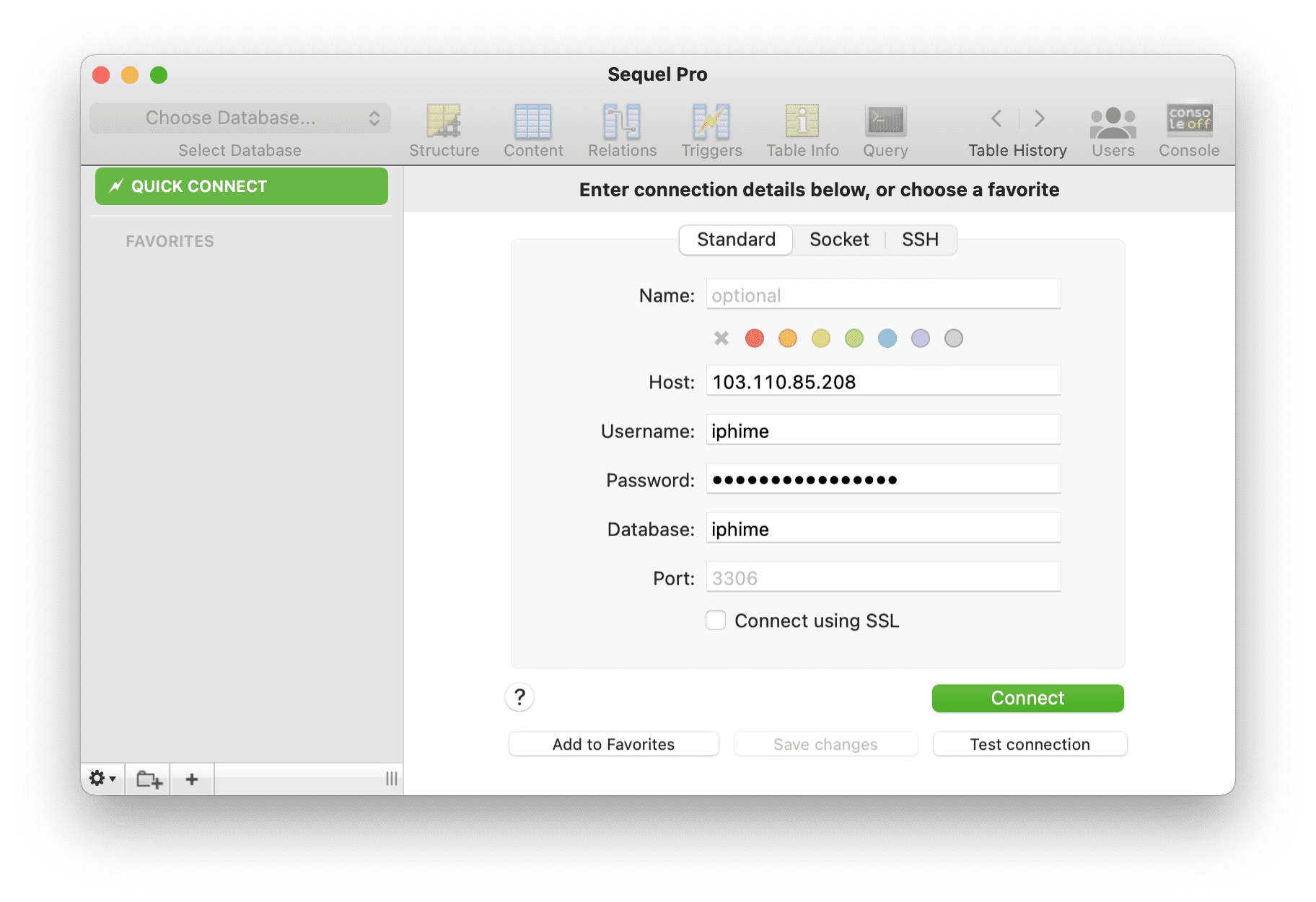
Task: Toggle the Console panel
Action: (1188, 130)
